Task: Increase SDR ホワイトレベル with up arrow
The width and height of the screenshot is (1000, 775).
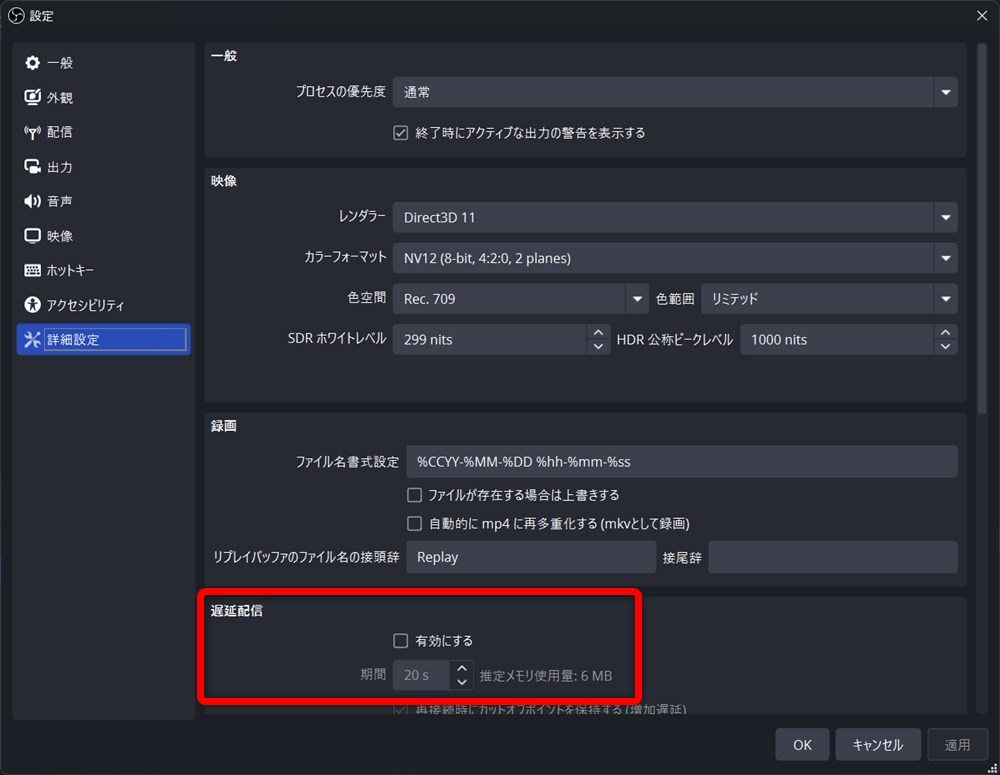Action: (x=598, y=332)
